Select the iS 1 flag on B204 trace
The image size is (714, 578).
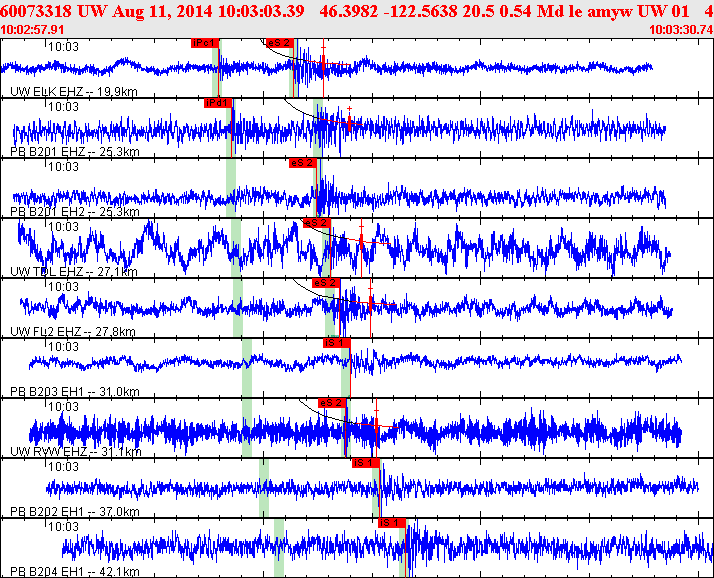pyautogui.click(x=392, y=523)
